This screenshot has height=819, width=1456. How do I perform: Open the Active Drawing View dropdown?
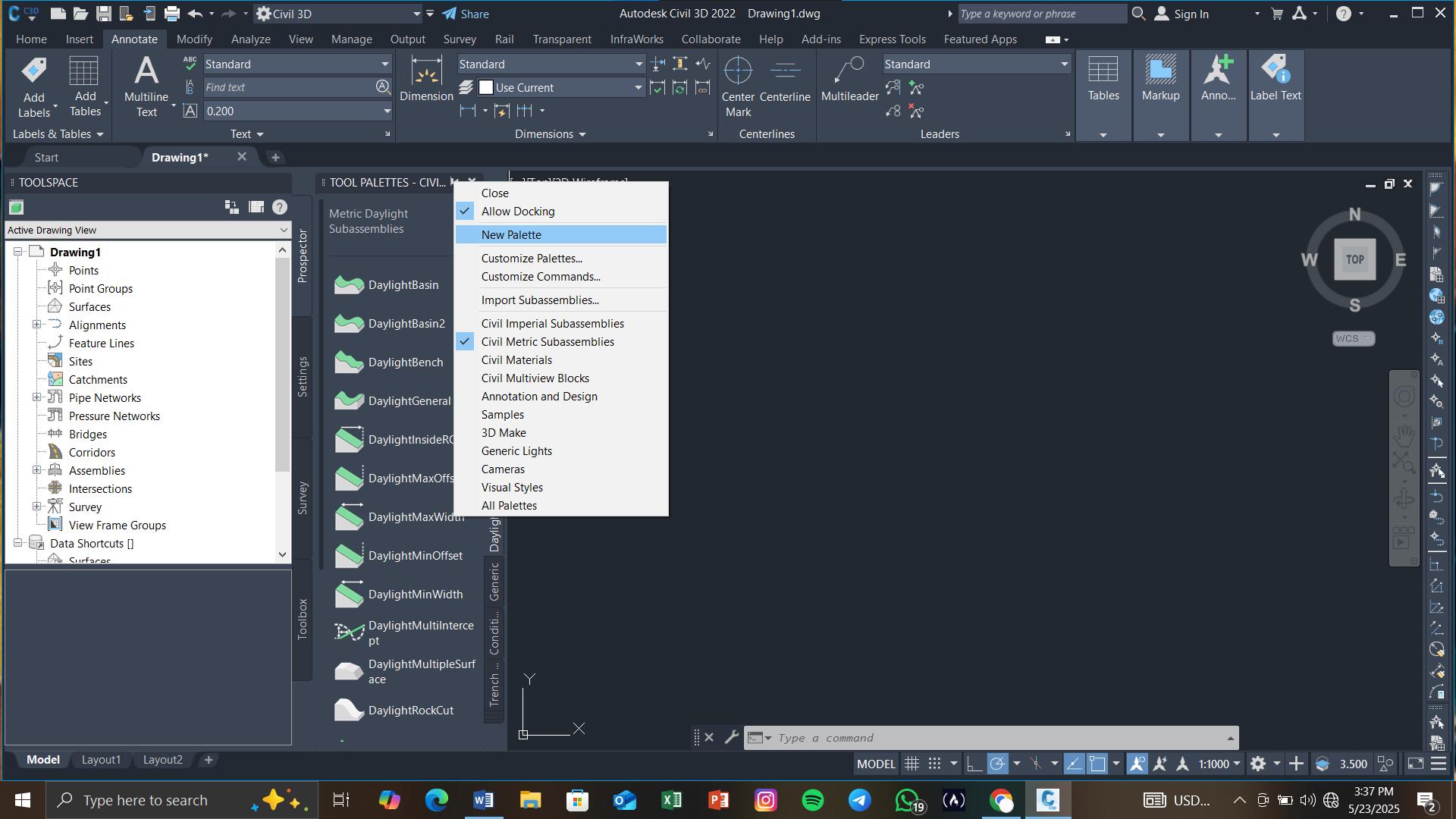point(148,231)
